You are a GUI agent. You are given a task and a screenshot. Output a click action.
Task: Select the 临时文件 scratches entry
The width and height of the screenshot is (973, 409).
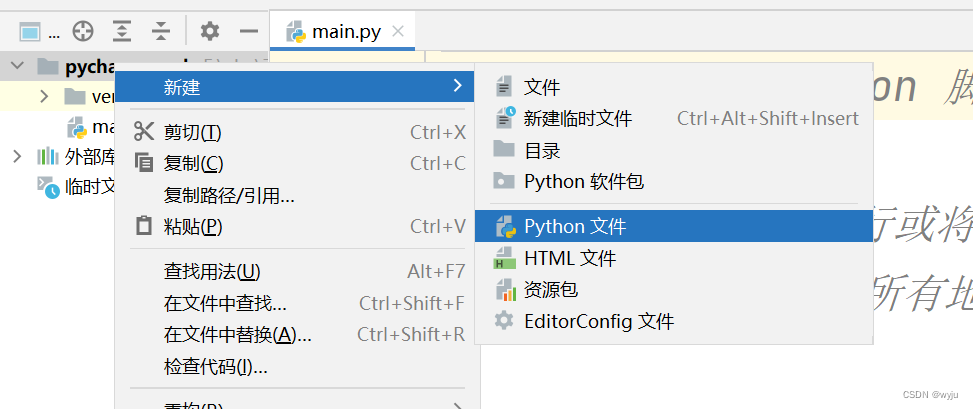pos(76,187)
